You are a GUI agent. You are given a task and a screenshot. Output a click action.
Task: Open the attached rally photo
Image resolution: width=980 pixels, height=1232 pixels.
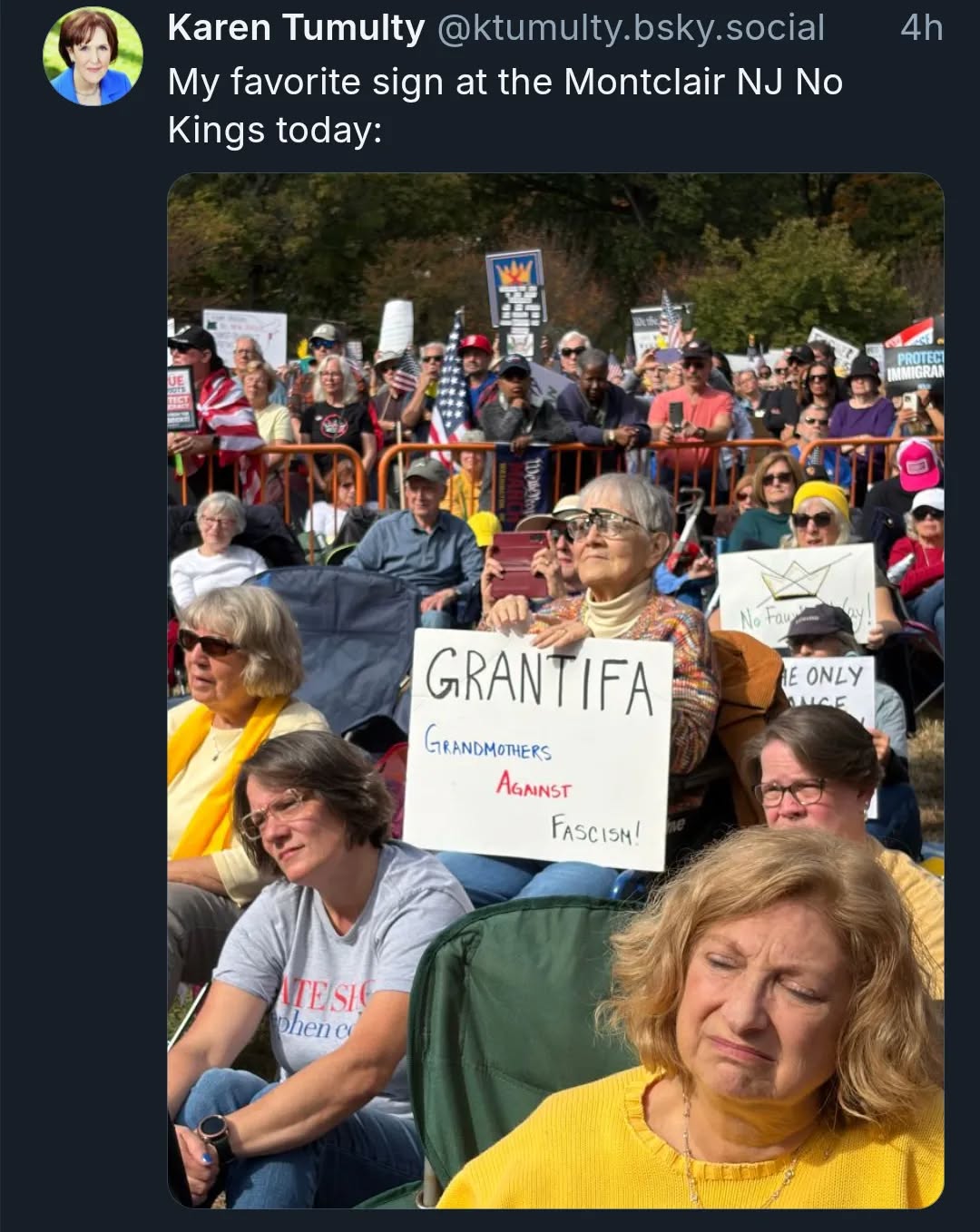[x=555, y=690]
